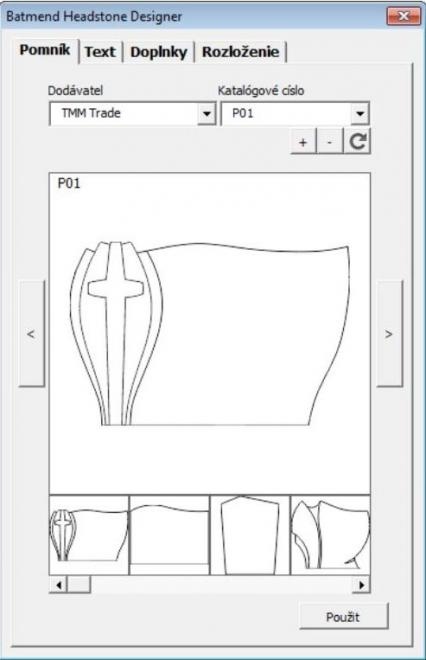
Task: Click thumbnail scrollbar right arrow
Action: pyautogui.click(x=361, y=585)
